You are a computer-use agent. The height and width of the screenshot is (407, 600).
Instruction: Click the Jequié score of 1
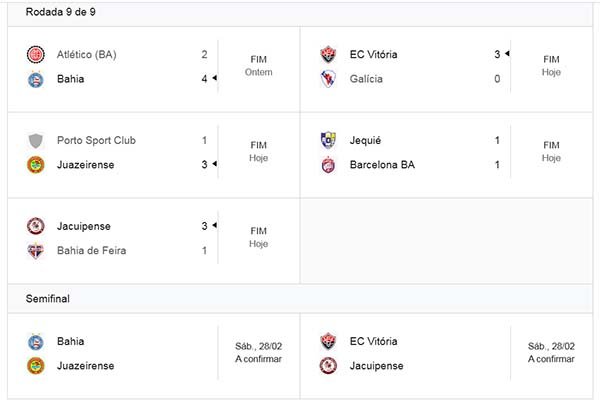click(497, 140)
